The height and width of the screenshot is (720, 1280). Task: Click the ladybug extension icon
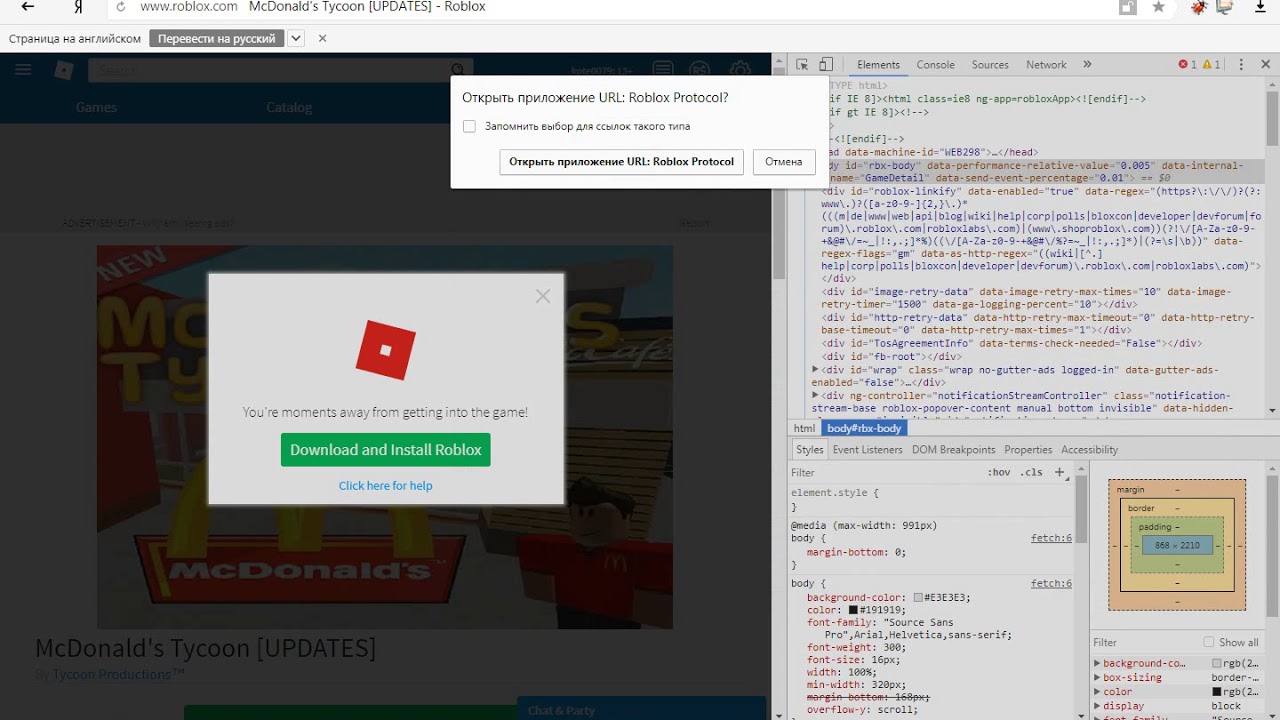(x=1199, y=7)
